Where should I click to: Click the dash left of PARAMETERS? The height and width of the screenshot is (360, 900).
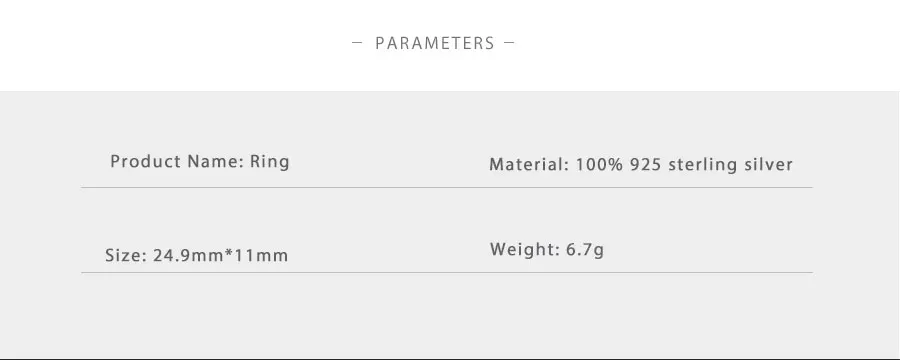[357, 42]
